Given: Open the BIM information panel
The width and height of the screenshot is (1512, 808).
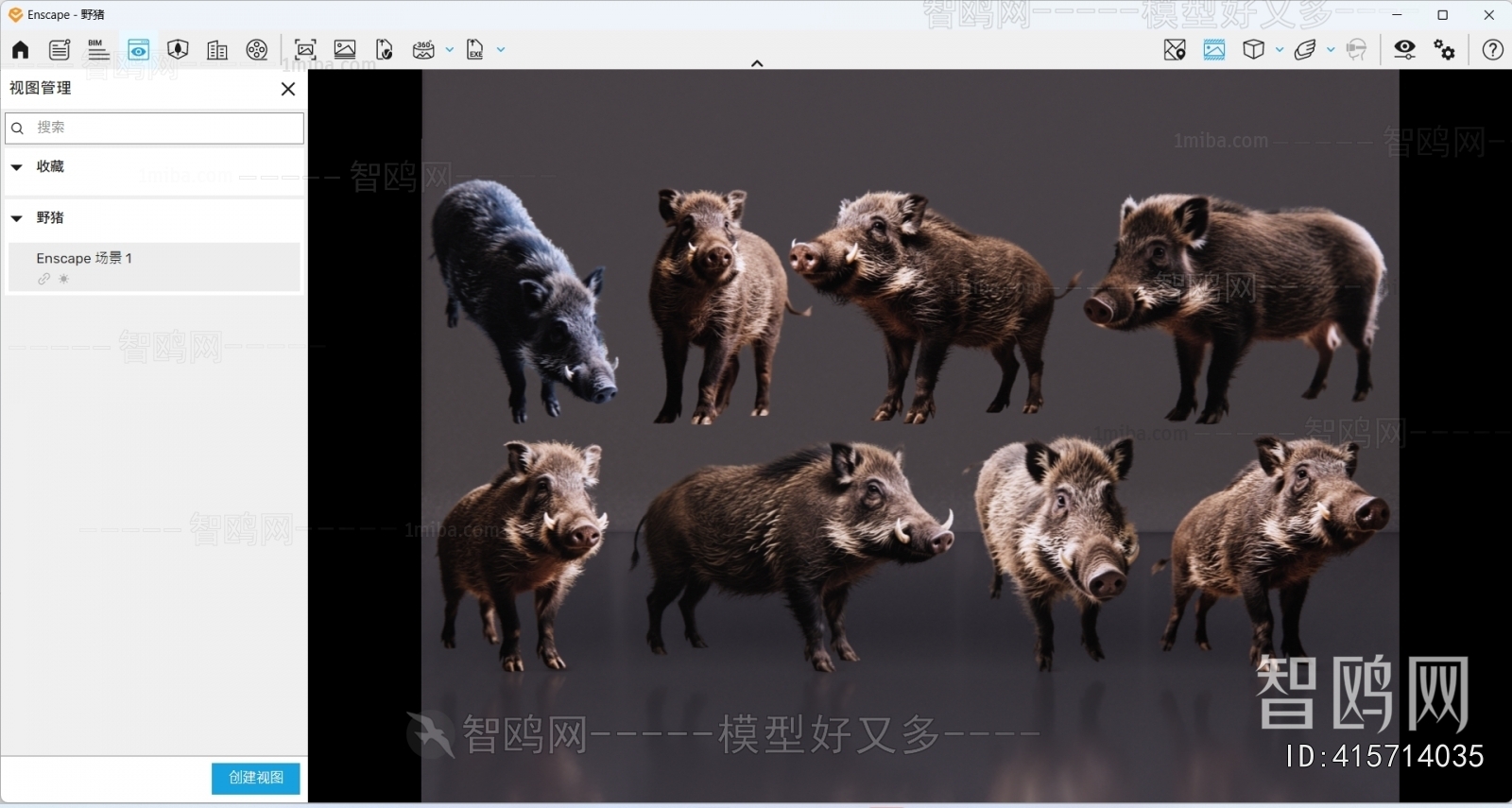Looking at the screenshot, I should [x=98, y=50].
